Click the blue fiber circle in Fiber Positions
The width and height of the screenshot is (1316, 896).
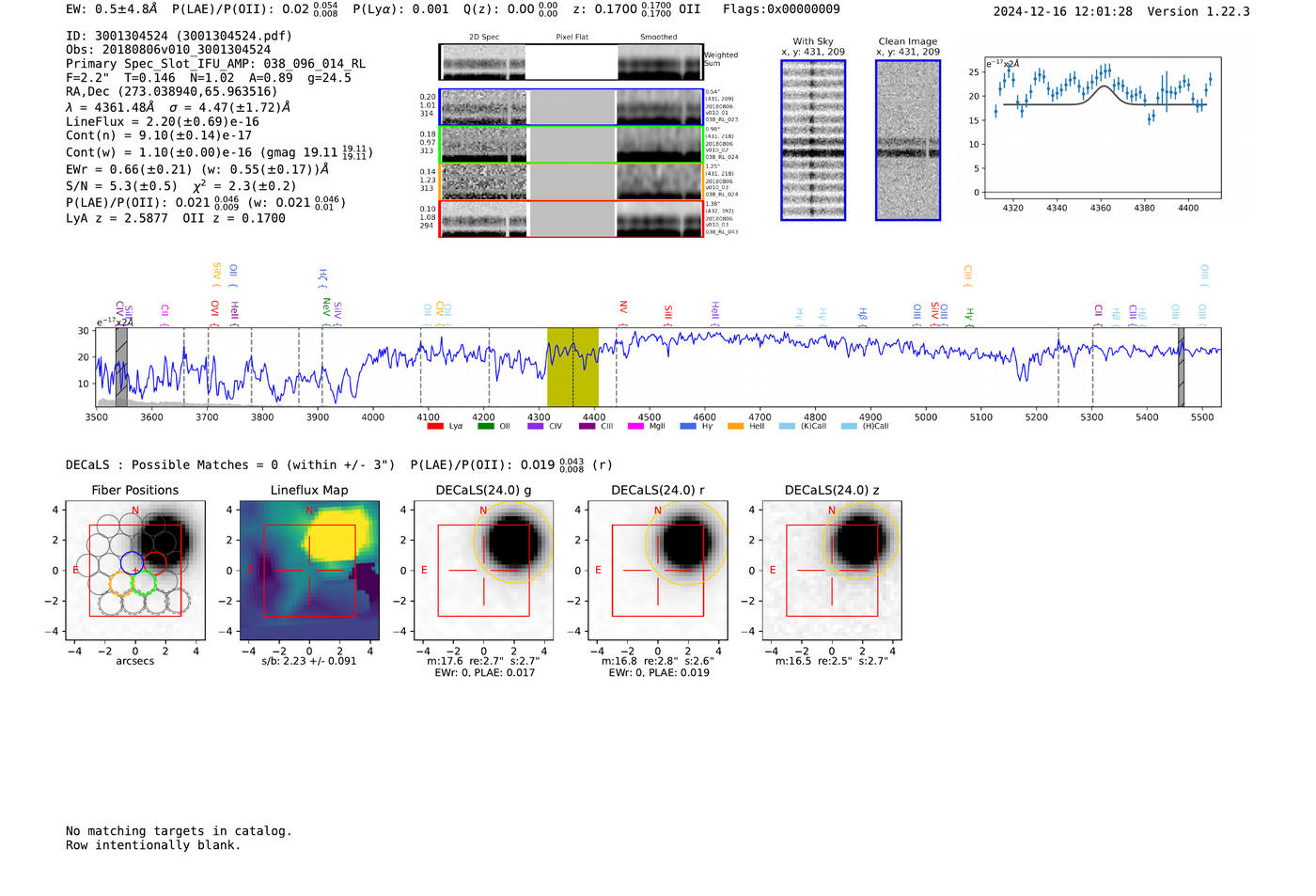(x=132, y=564)
